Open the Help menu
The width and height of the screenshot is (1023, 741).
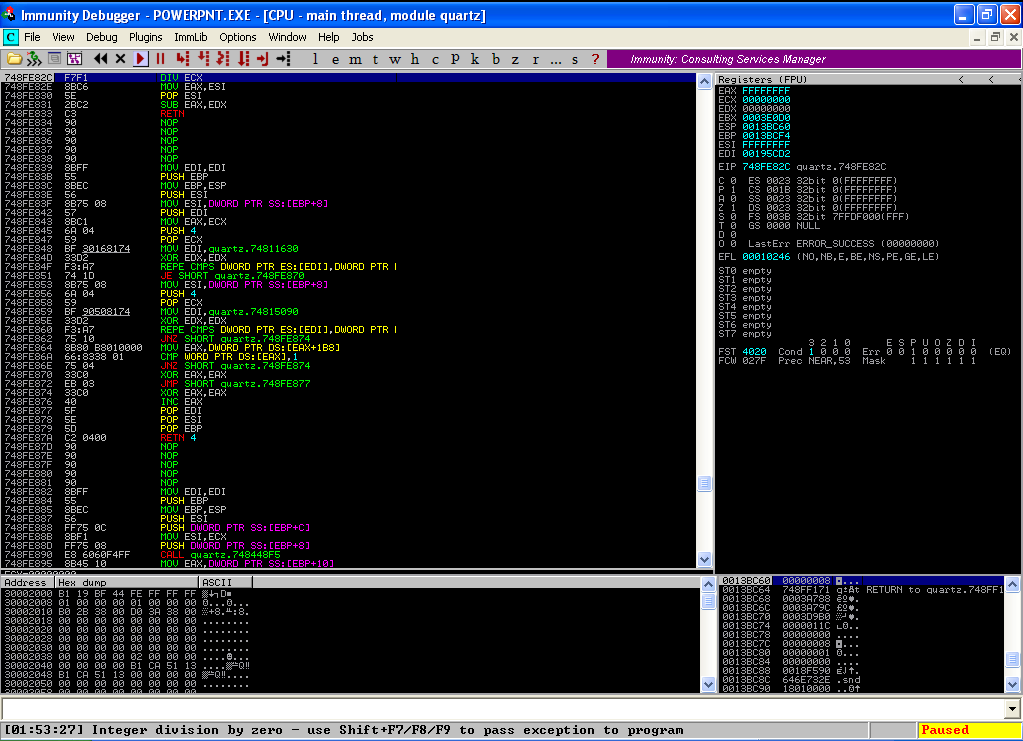click(x=328, y=37)
